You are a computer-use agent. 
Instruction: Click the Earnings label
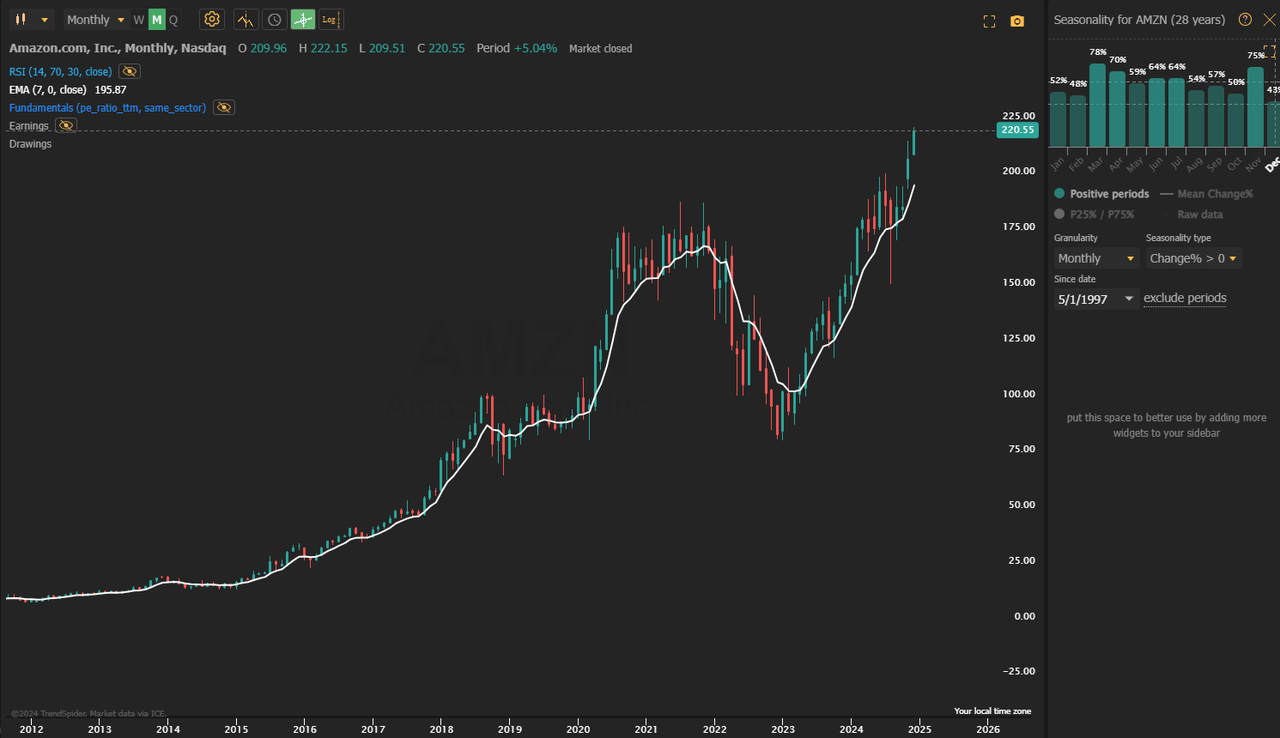(29, 126)
